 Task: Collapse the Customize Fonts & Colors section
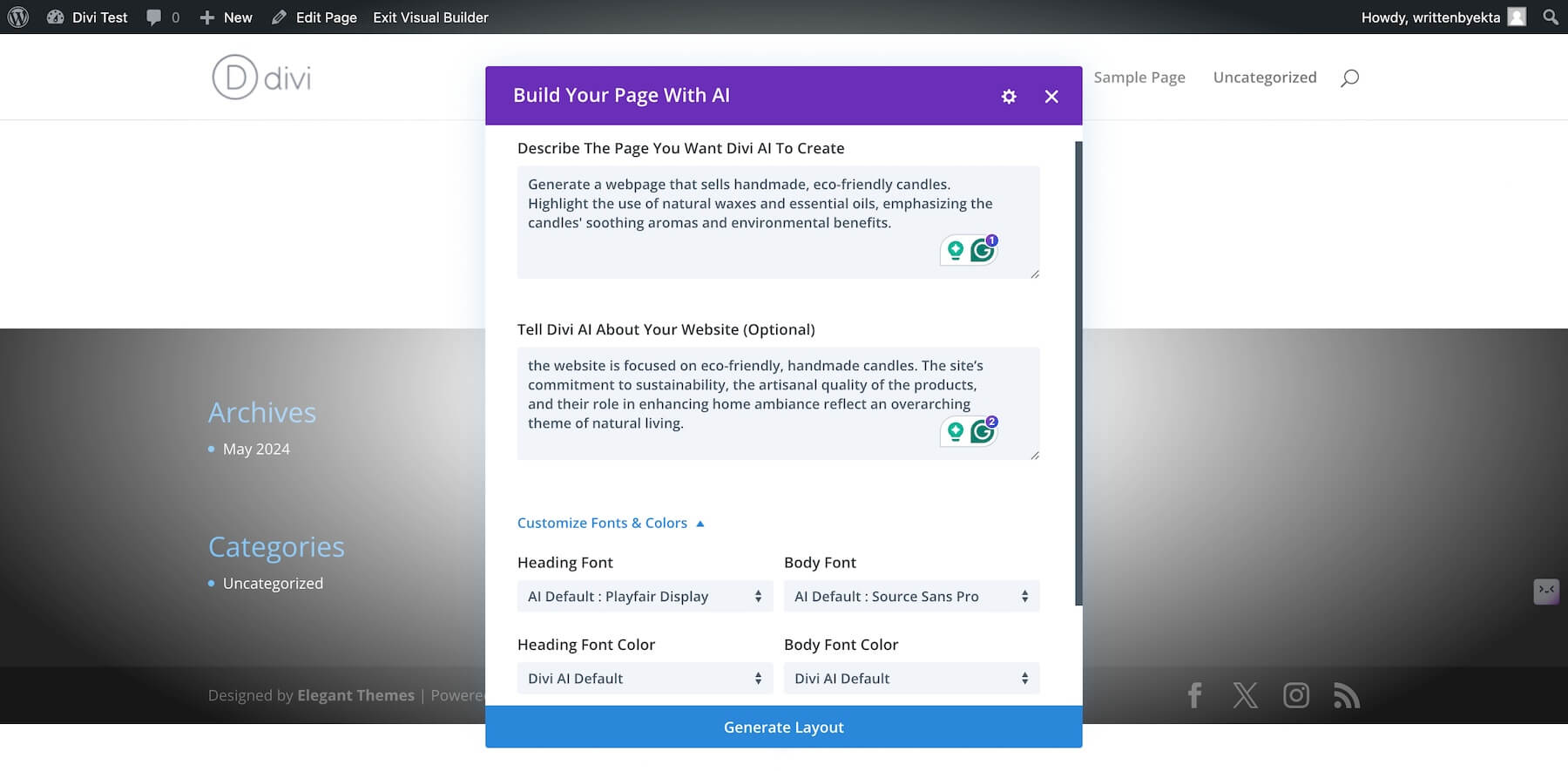611,523
